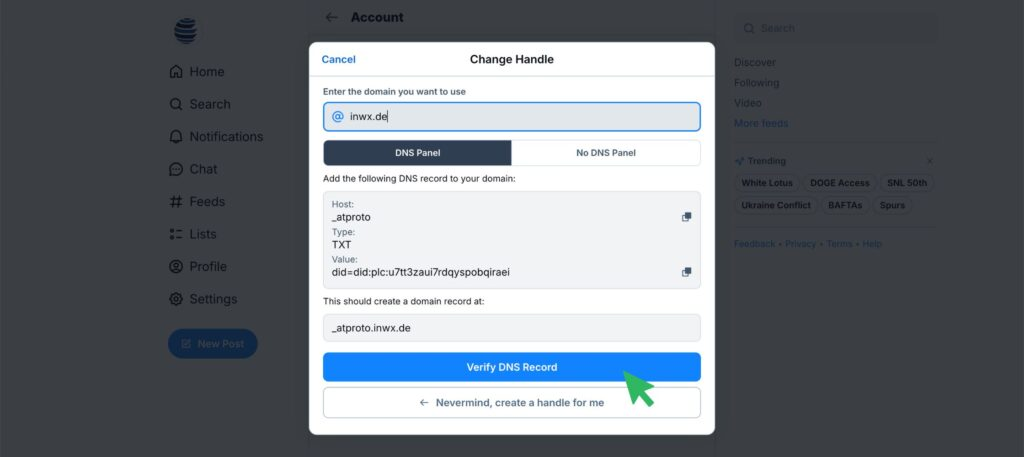Cancel the Change Handle dialog
This screenshot has height=457, width=1024.
338,60
